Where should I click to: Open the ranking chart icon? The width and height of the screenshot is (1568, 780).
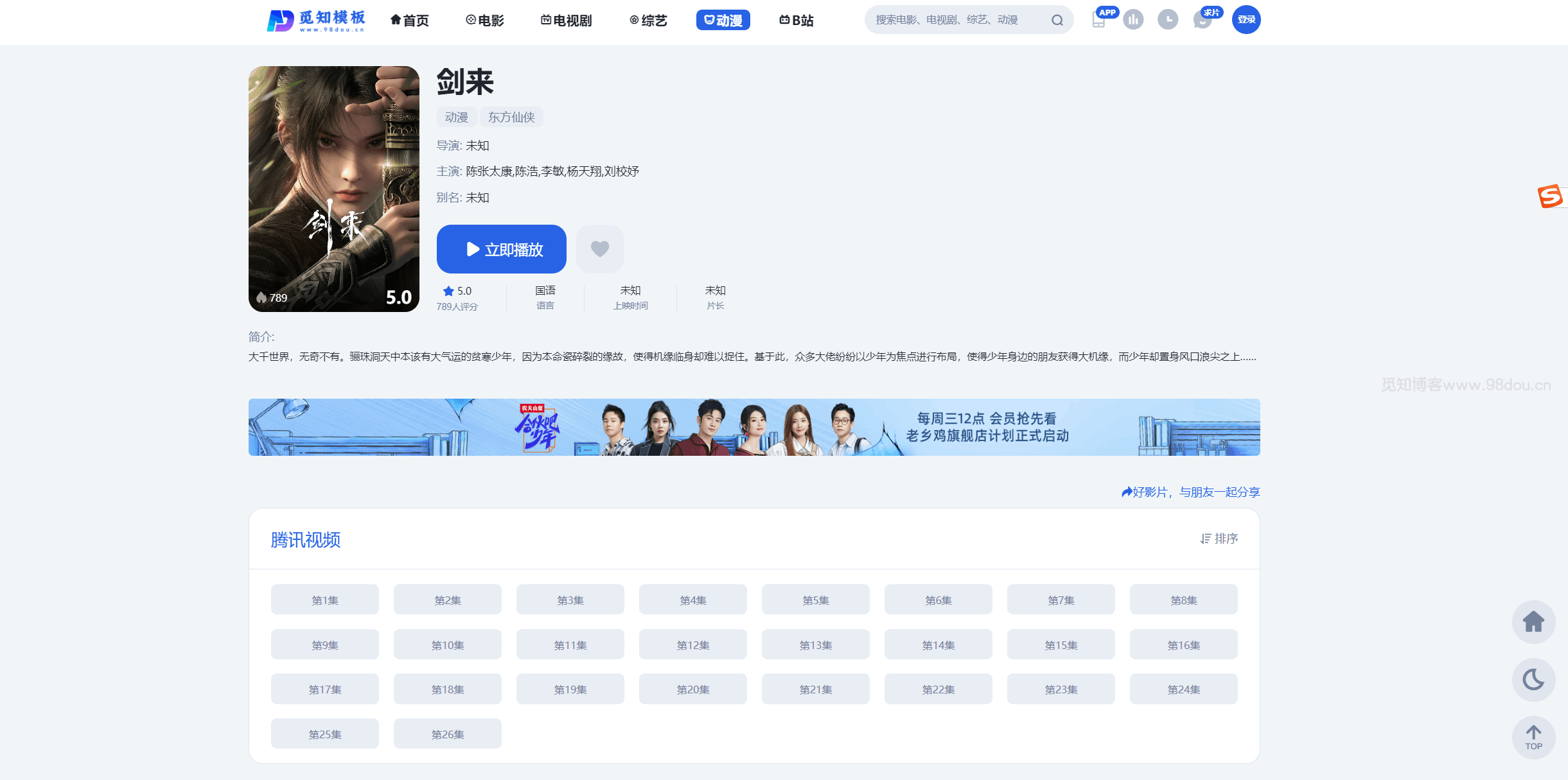[x=1134, y=20]
